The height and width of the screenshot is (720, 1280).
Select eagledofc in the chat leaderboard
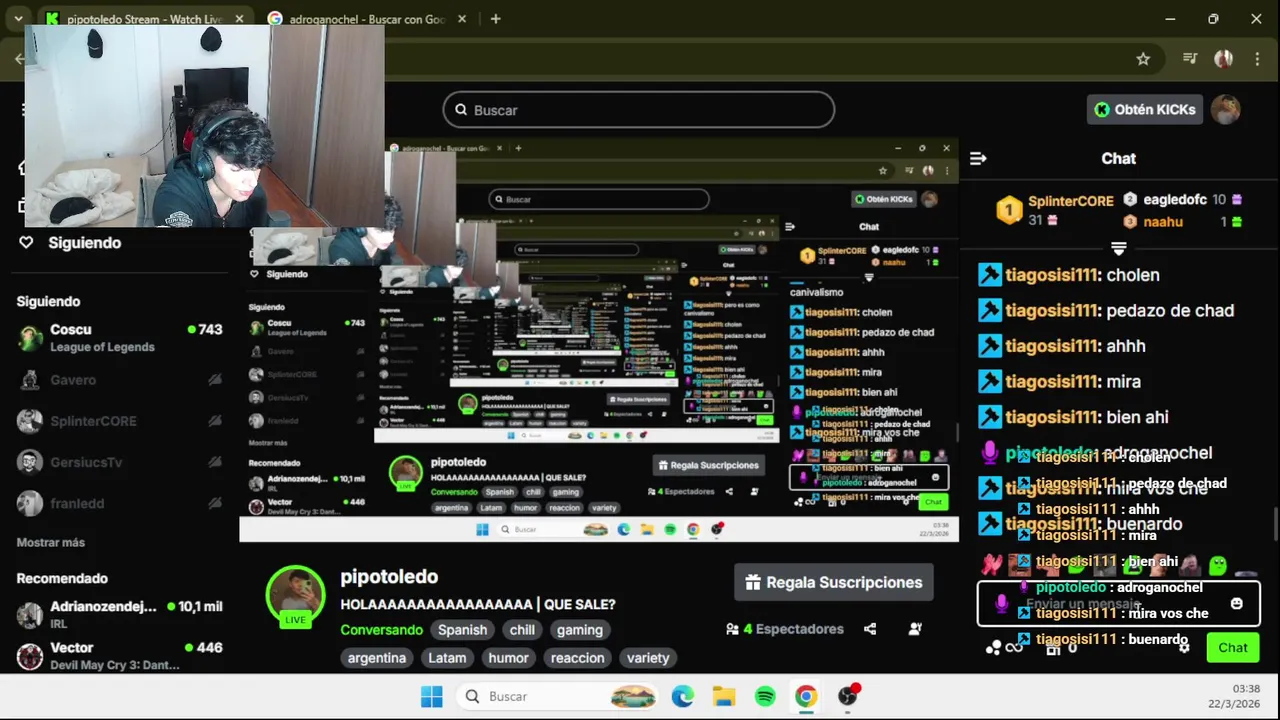pyautogui.click(x=1174, y=200)
